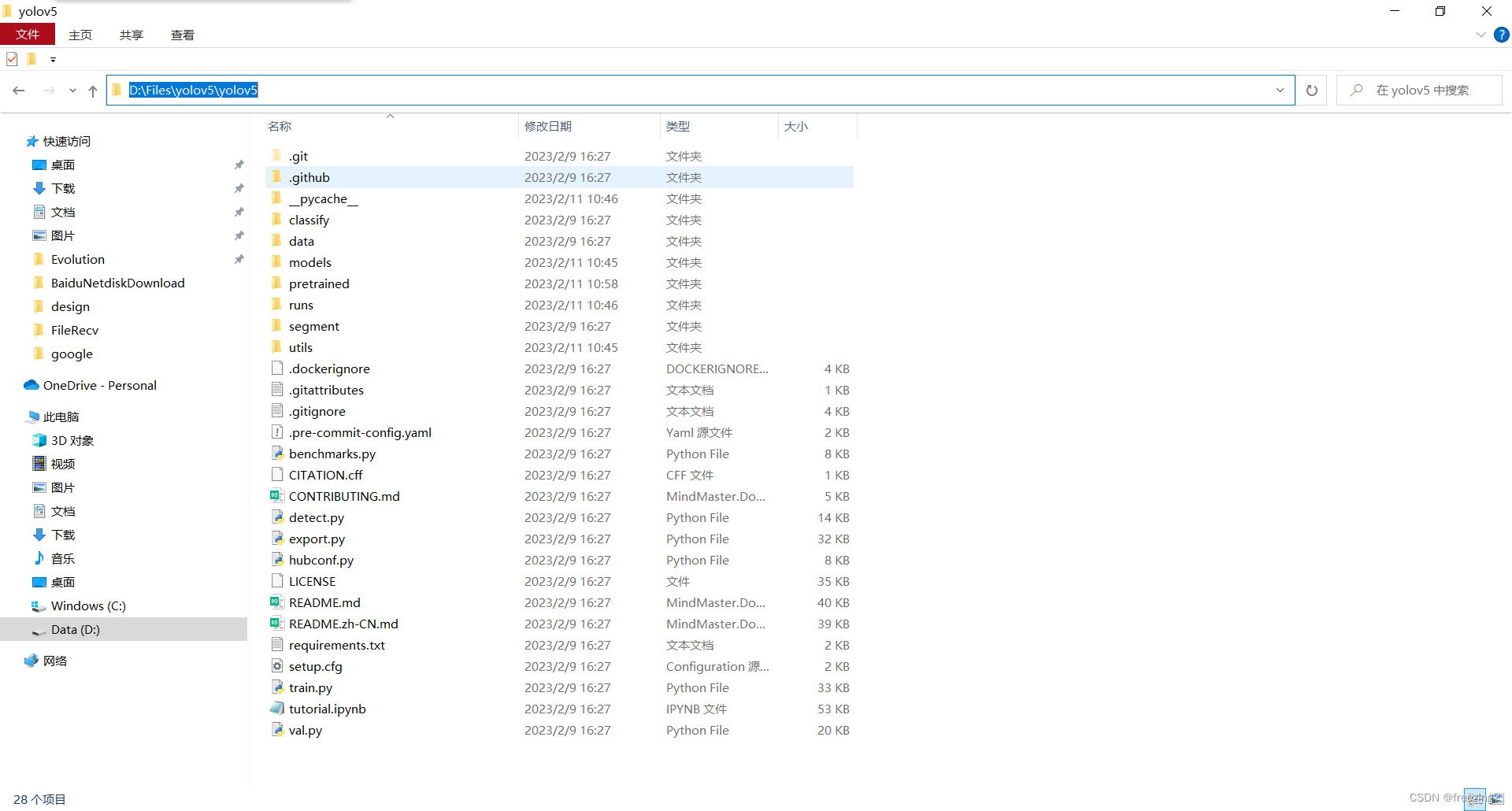Image resolution: width=1512 pixels, height=811 pixels.
Task: Select the classify folder
Action: tap(309, 220)
